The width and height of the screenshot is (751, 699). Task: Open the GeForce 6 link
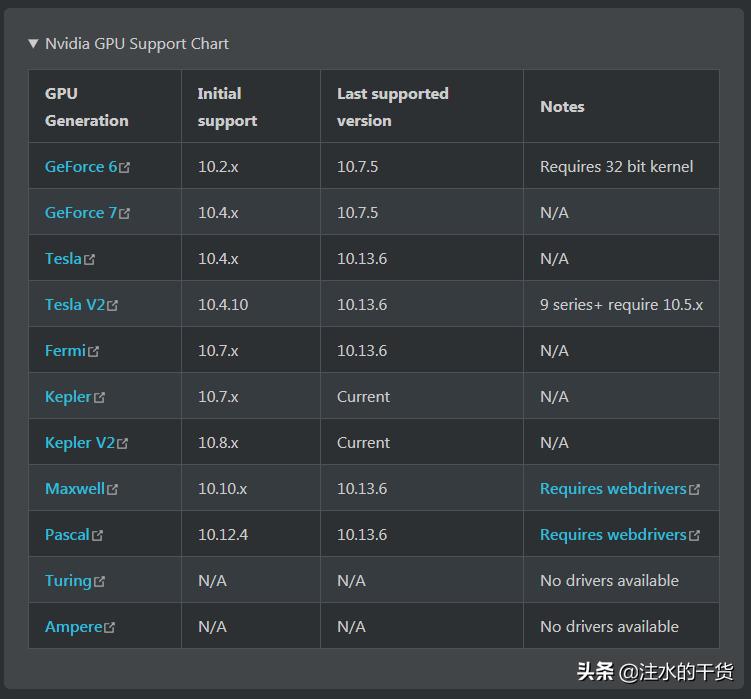pos(81,167)
